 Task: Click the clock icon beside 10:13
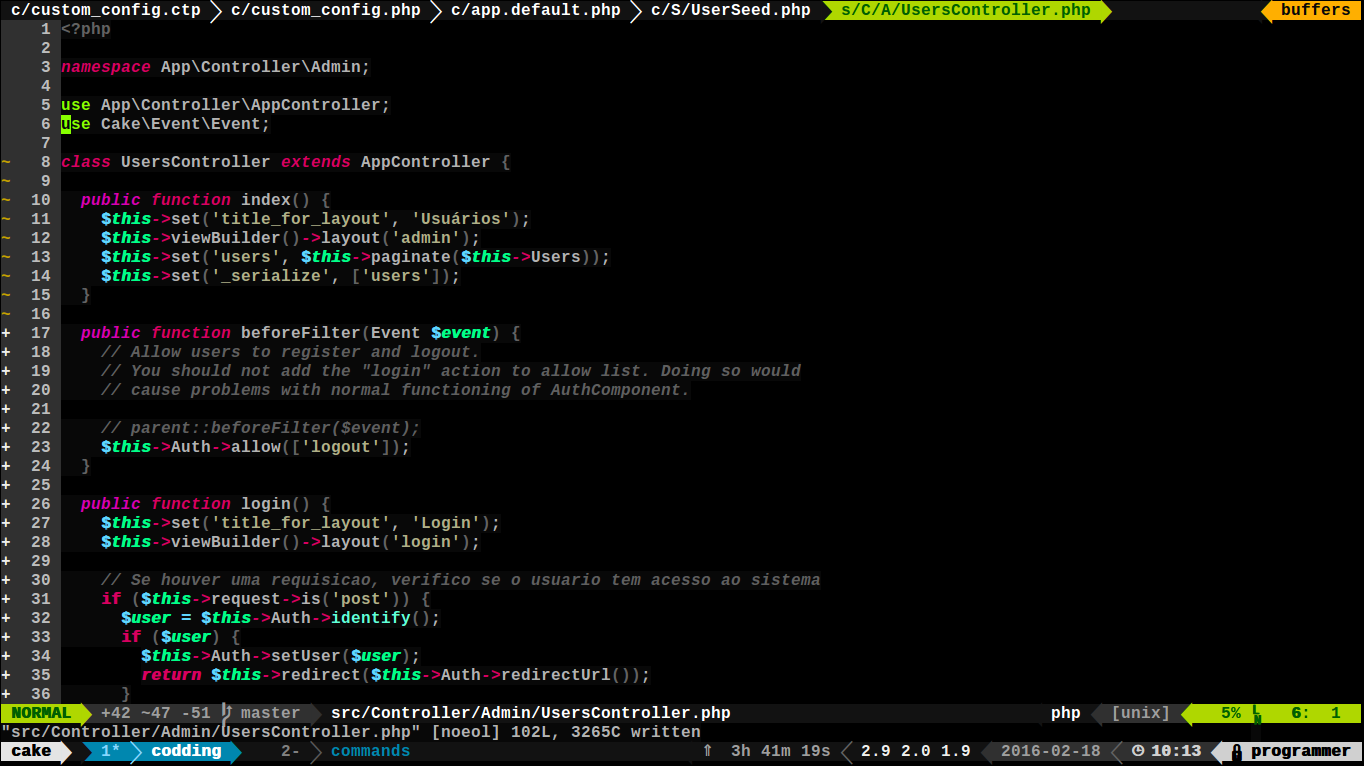[1137, 751]
